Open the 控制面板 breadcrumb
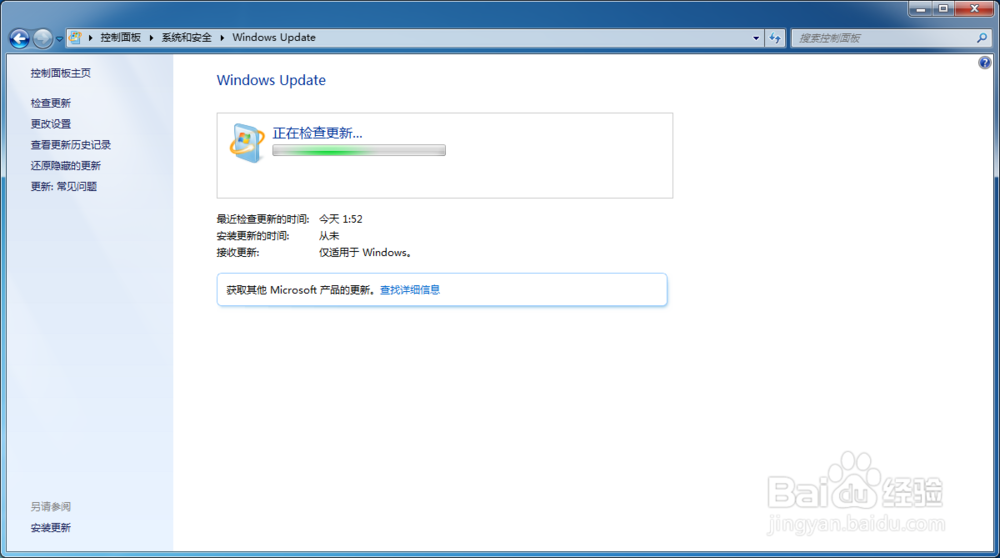1000x558 pixels. click(x=121, y=38)
